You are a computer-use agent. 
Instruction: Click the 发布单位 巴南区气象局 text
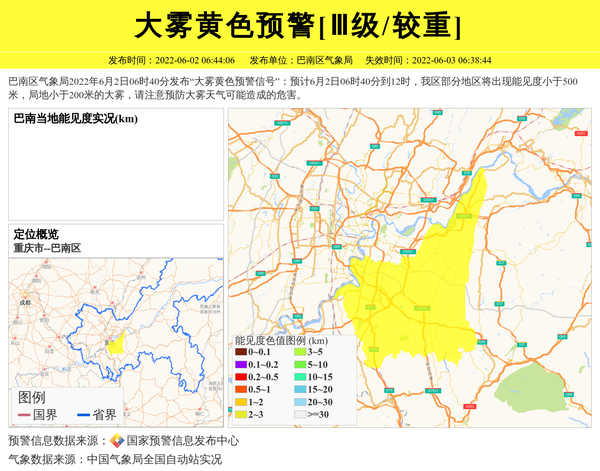[300, 60]
